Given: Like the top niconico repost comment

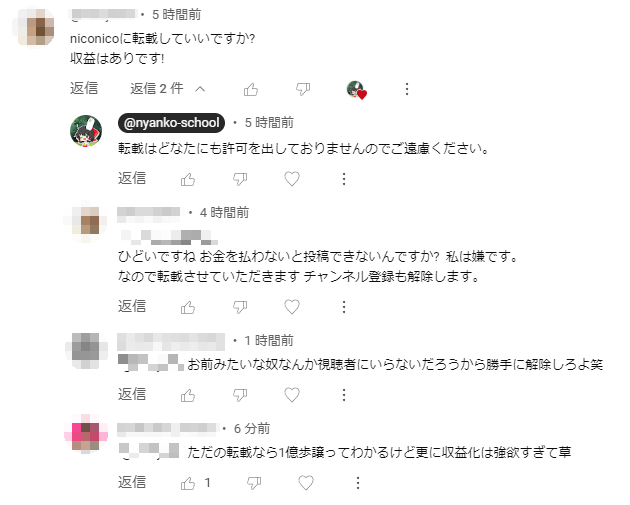Looking at the screenshot, I should click(x=251, y=89).
